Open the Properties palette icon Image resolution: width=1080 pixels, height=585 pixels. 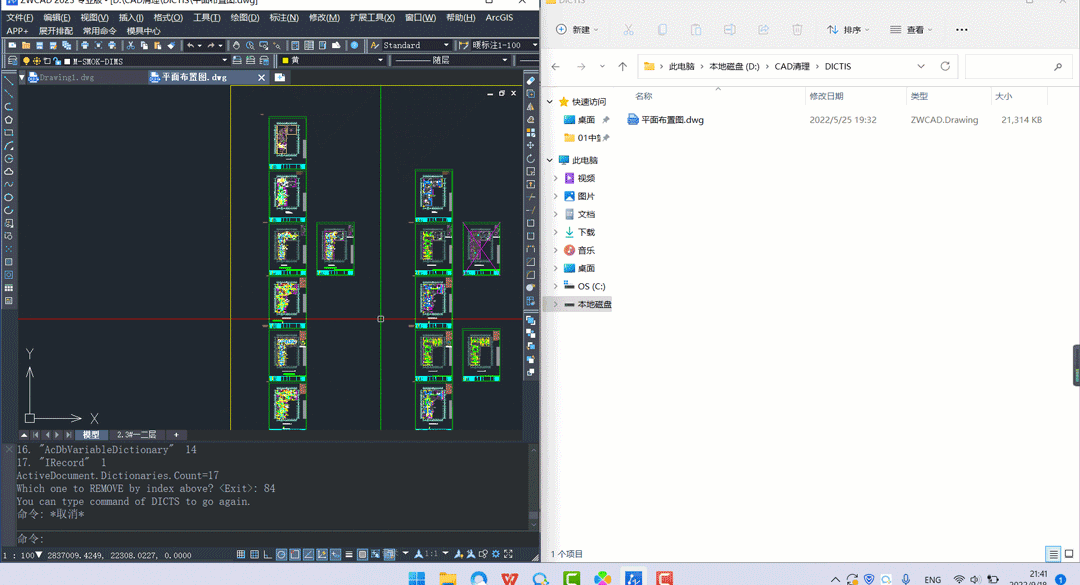pyautogui.click(x=295, y=45)
